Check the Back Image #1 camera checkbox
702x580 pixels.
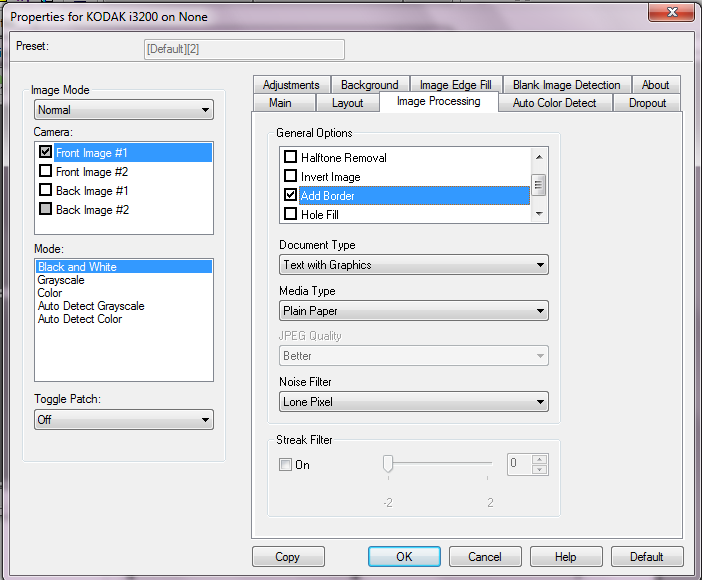(x=45, y=189)
